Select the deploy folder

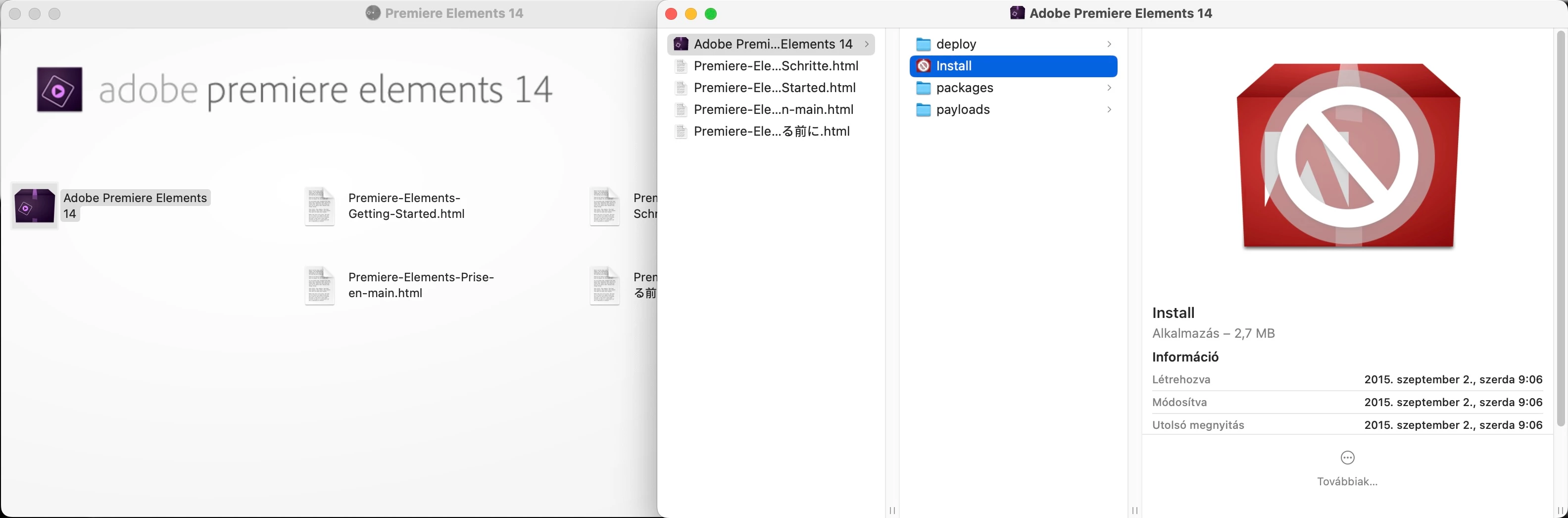click(1014, 45)
